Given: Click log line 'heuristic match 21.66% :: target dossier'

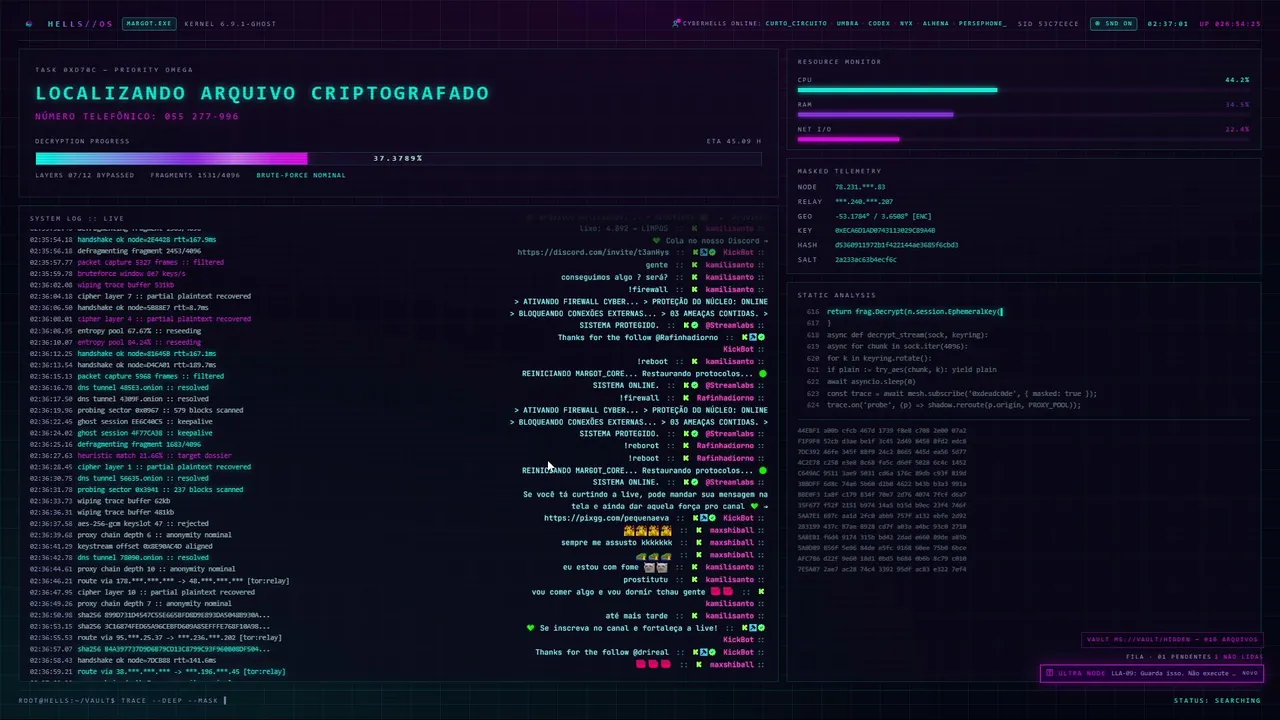Looking at the screenshot, I should point(154,455).
